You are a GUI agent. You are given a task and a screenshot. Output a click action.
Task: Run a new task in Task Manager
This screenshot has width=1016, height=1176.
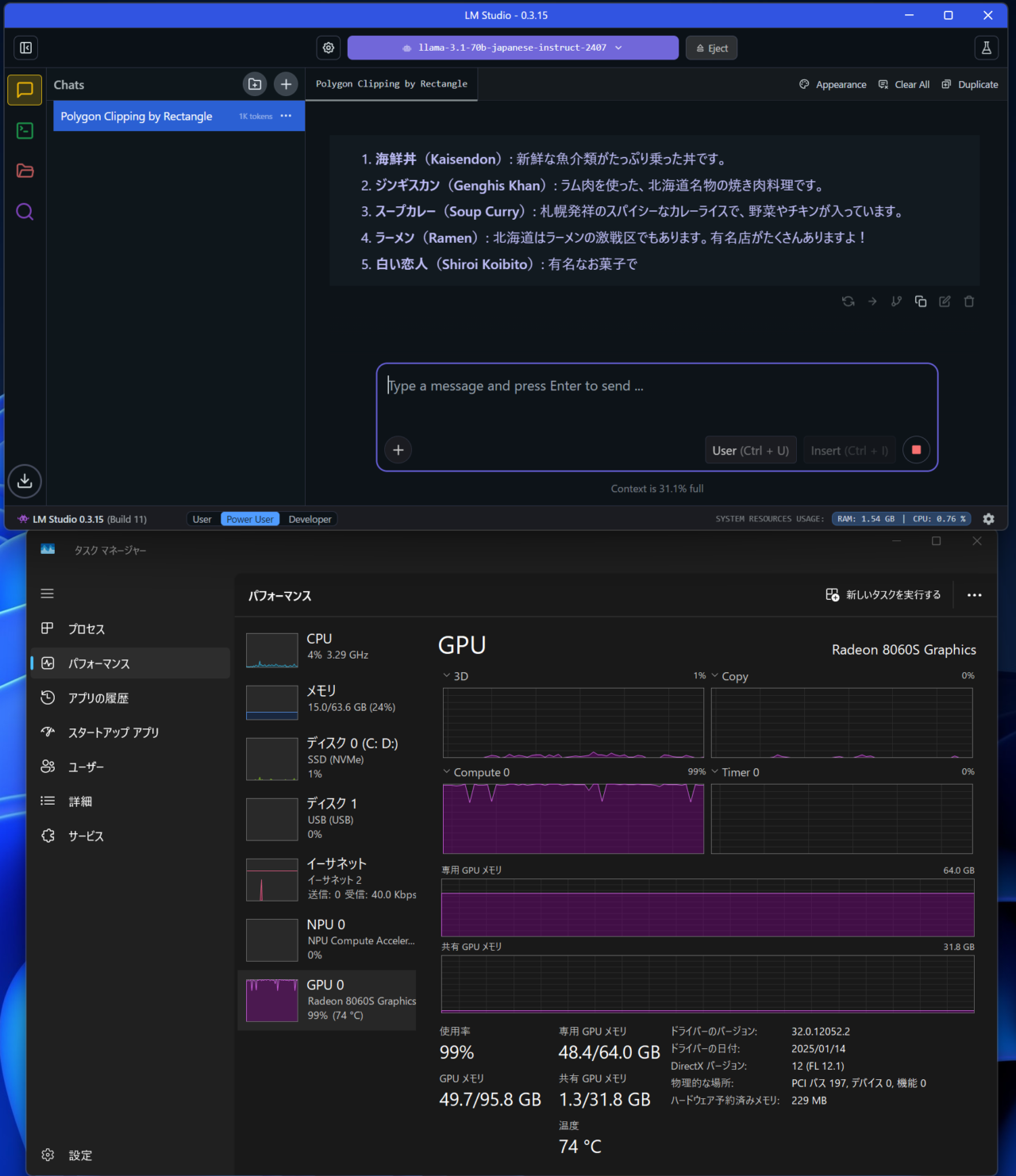click(883, 594)
